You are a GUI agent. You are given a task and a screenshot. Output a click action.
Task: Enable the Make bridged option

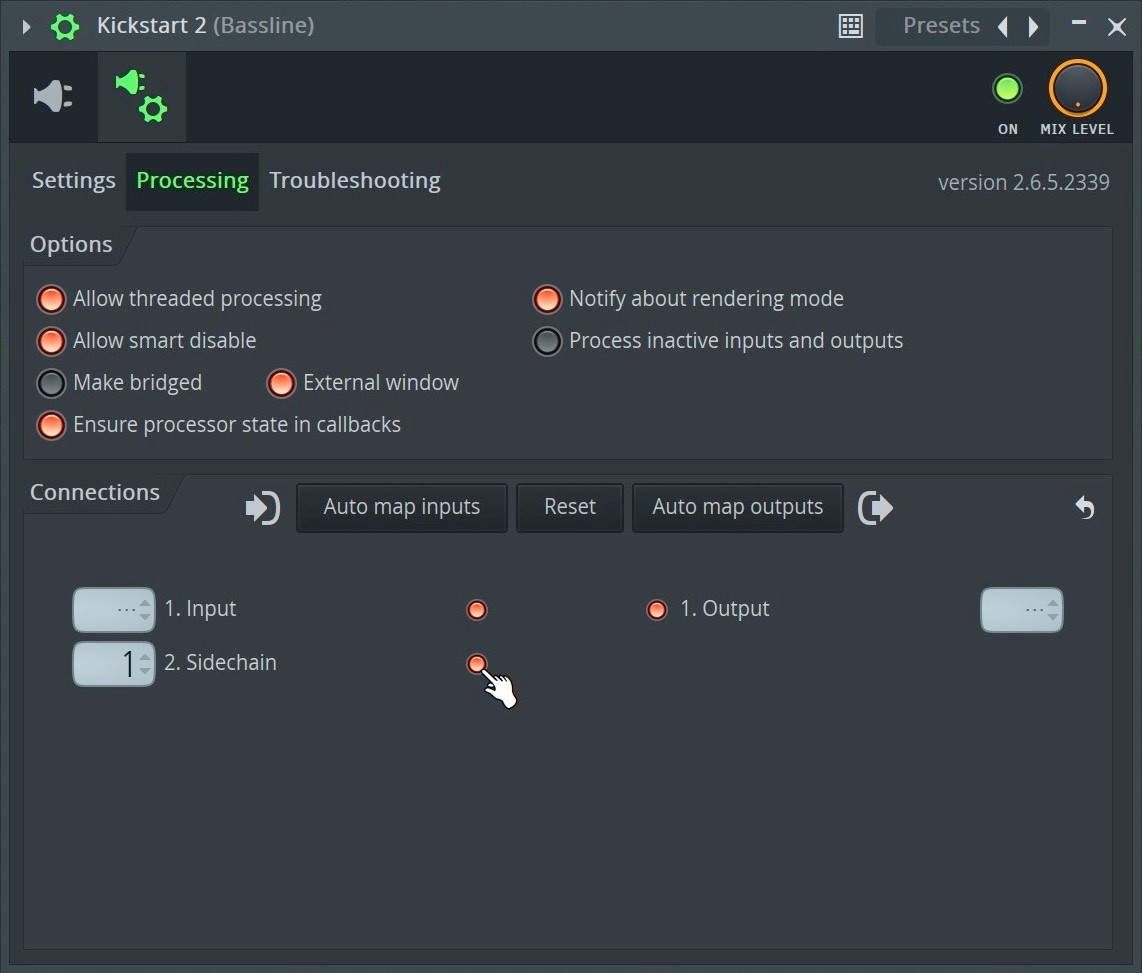pos(51,383)
